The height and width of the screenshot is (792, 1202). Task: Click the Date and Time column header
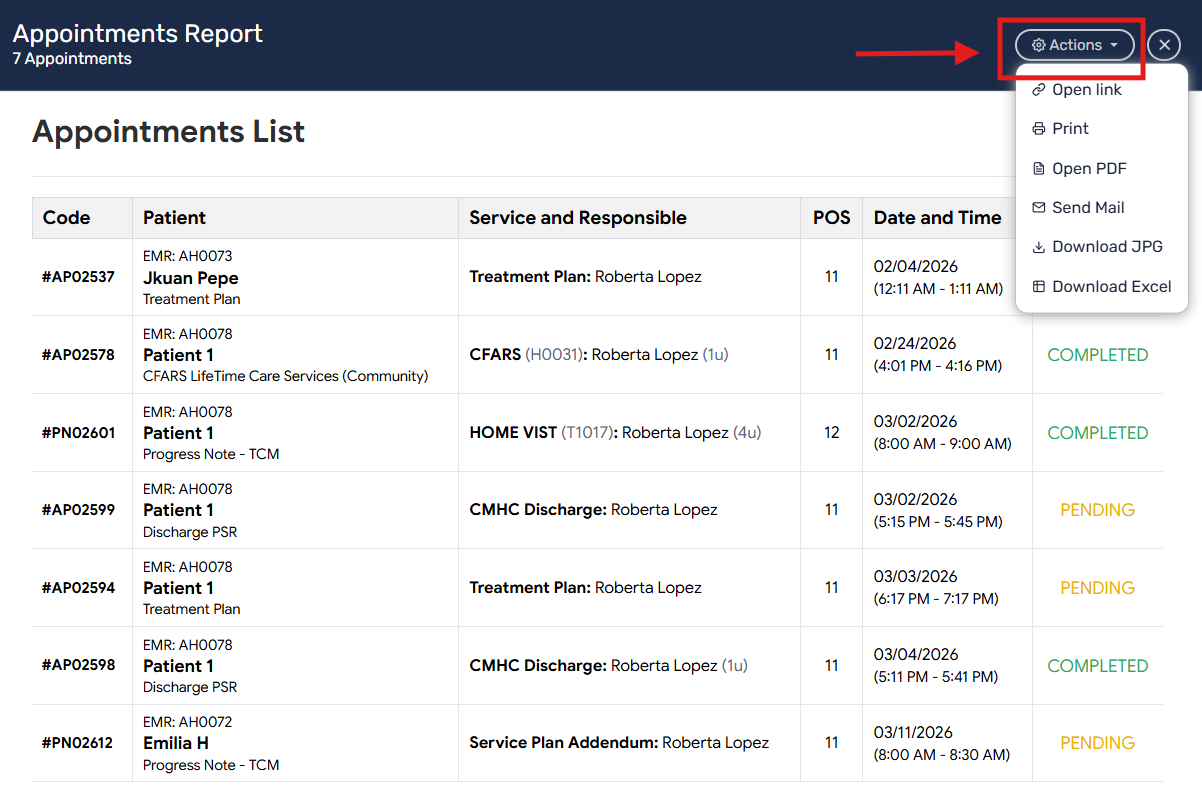pos(937,218)
